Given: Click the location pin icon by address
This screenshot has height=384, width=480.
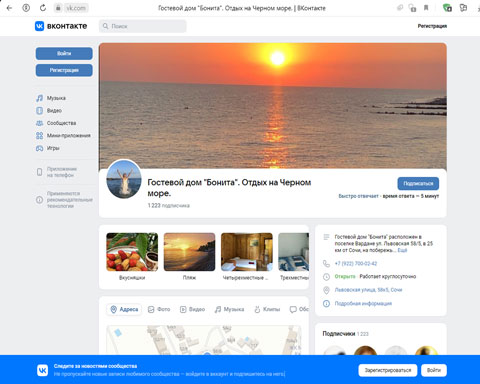Looking at the screenshot, I should (326, 290).
